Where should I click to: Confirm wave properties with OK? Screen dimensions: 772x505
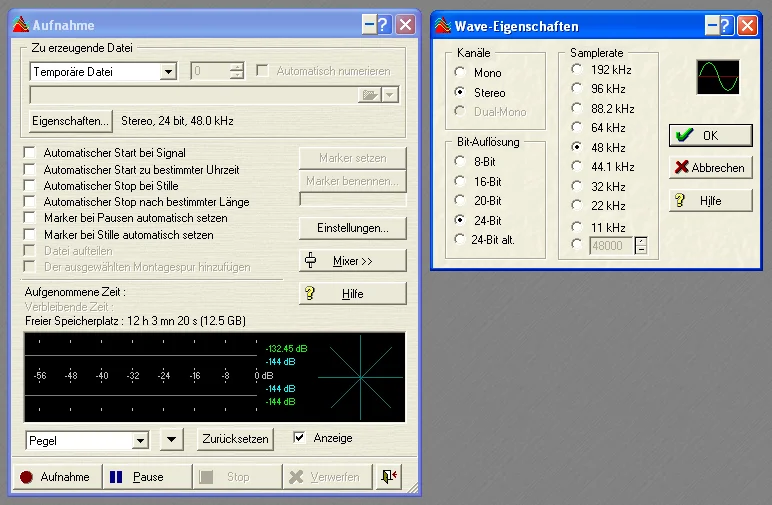coord(710,135)
